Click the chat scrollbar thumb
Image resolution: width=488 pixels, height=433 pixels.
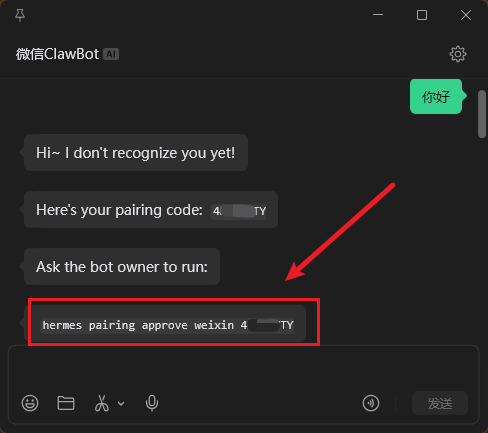pos(482,114)
